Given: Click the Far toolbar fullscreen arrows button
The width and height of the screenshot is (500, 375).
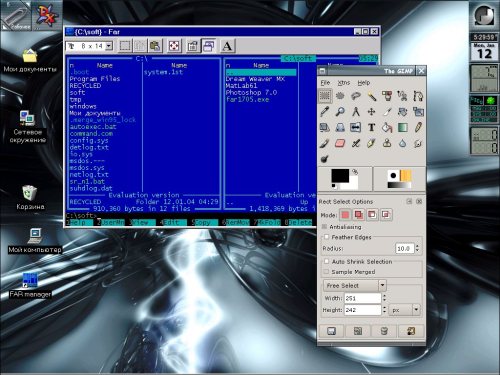Looking at the screenshot, I should coord(174,46).
